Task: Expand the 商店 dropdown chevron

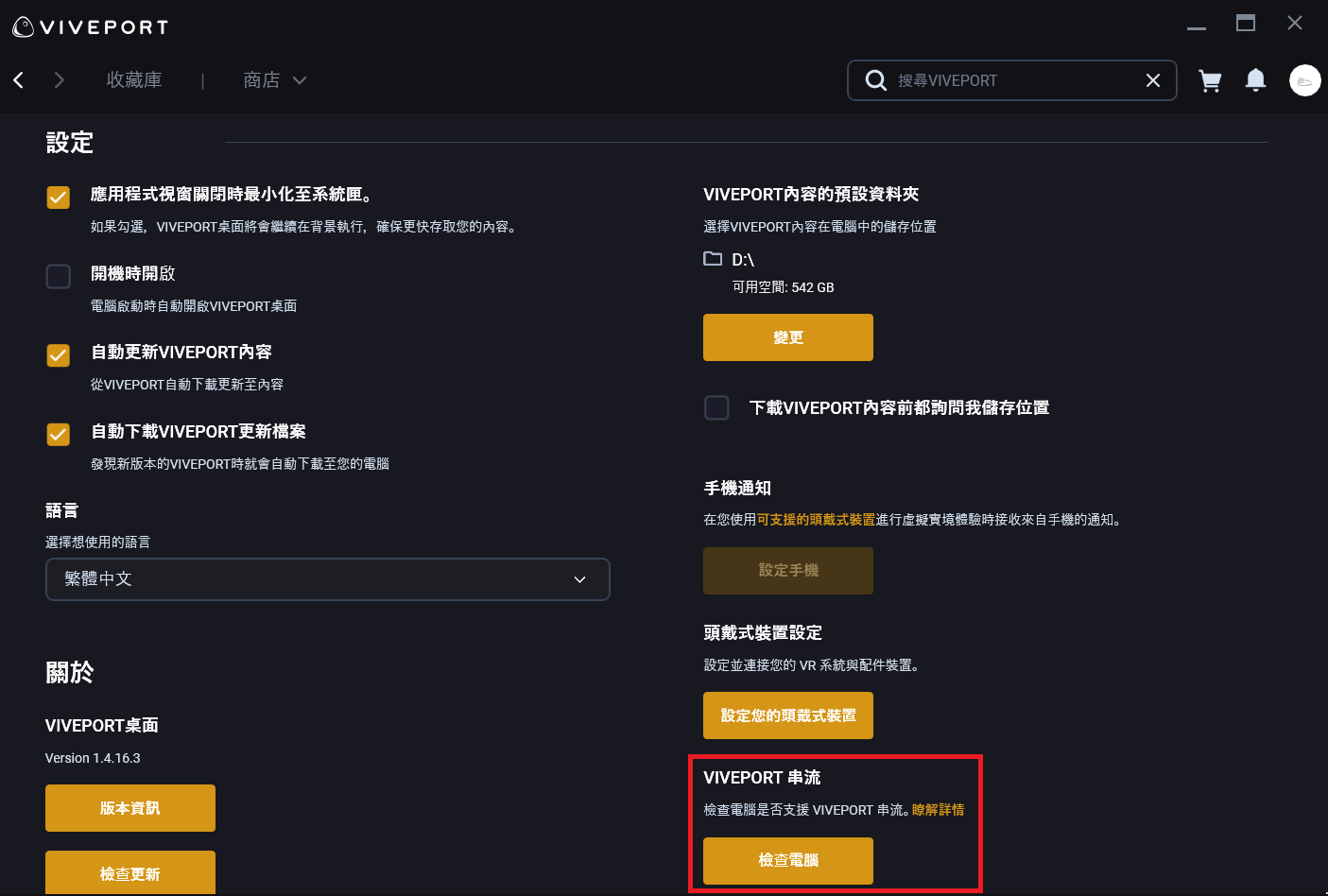Action: tap(300, 80)
